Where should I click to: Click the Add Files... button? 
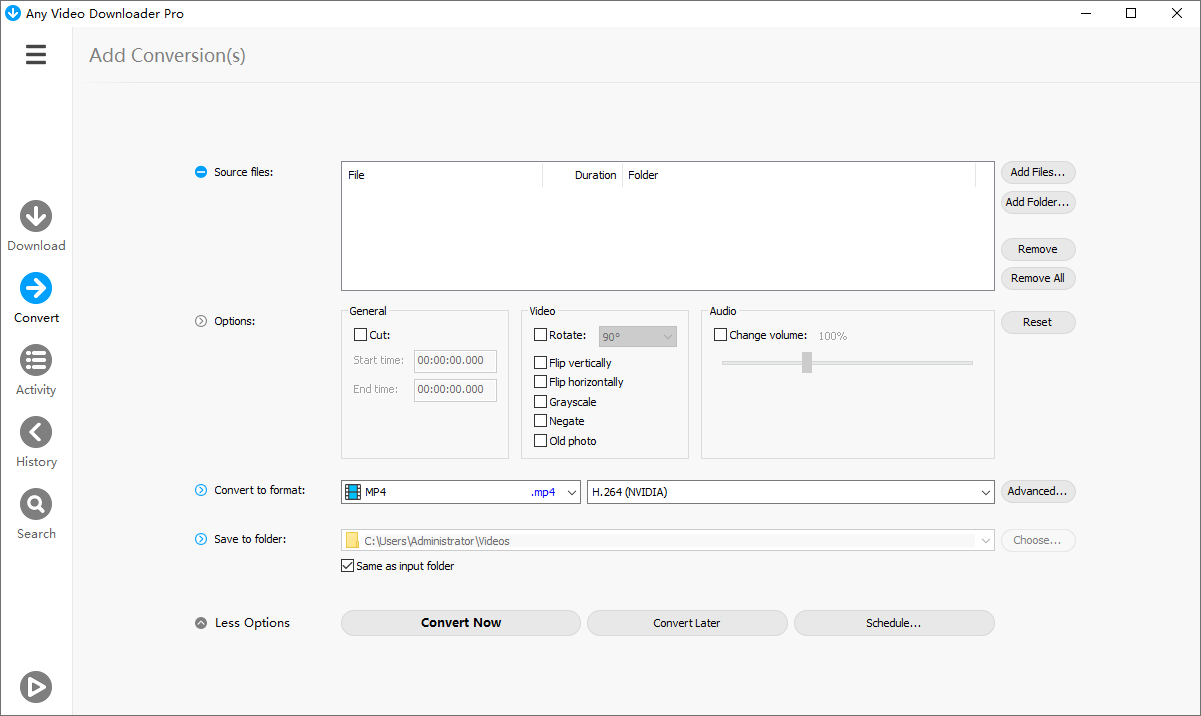[1037, 172]
